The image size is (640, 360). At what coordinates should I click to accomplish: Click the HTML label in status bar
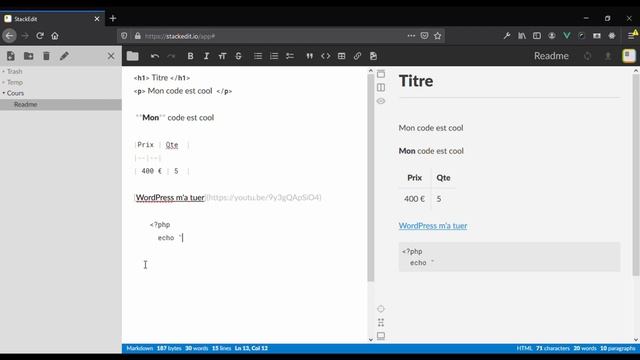pyautogui.click(x=524, y=348)
